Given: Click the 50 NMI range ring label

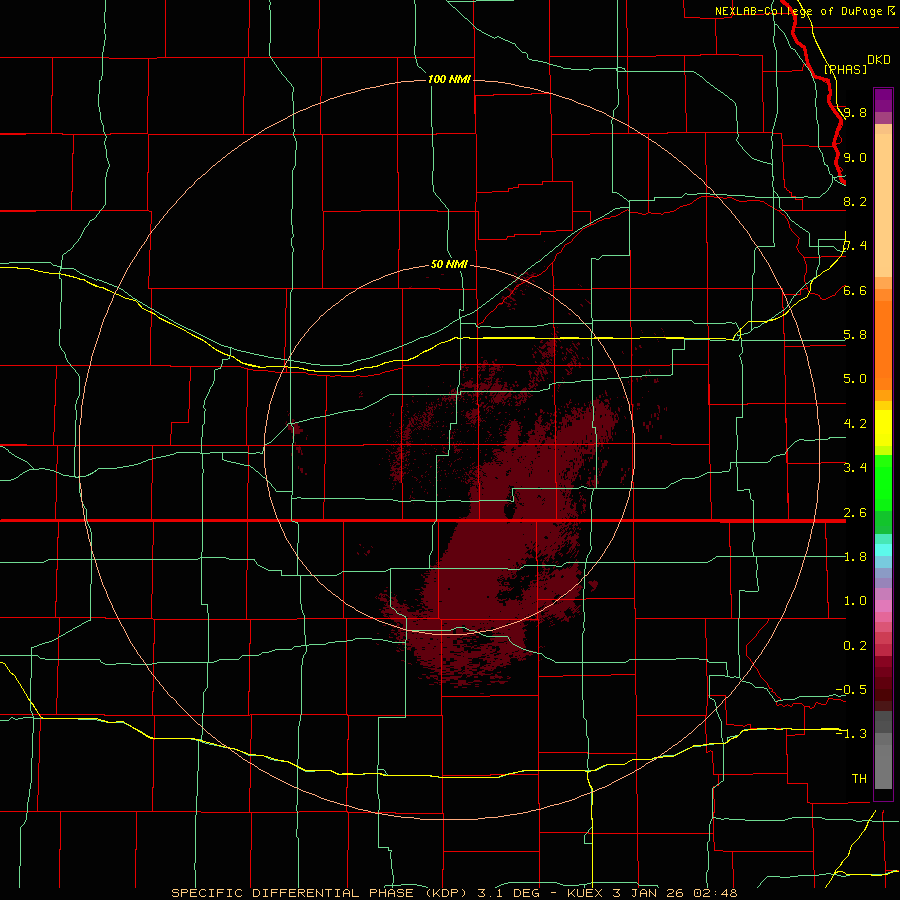Looking at the screenshot, I should [x=449, y=264].
